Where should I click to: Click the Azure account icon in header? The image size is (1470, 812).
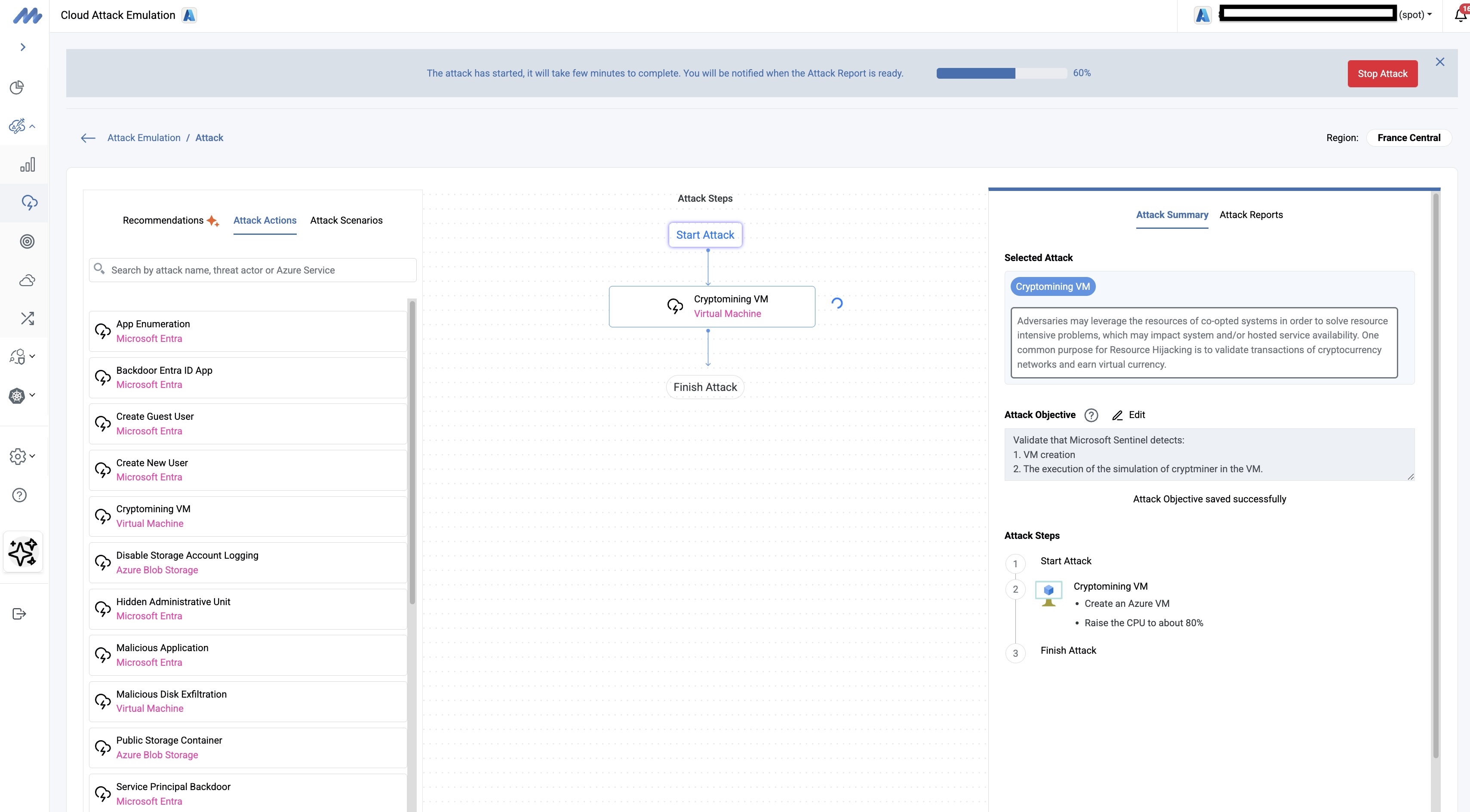click(1202, 15)
